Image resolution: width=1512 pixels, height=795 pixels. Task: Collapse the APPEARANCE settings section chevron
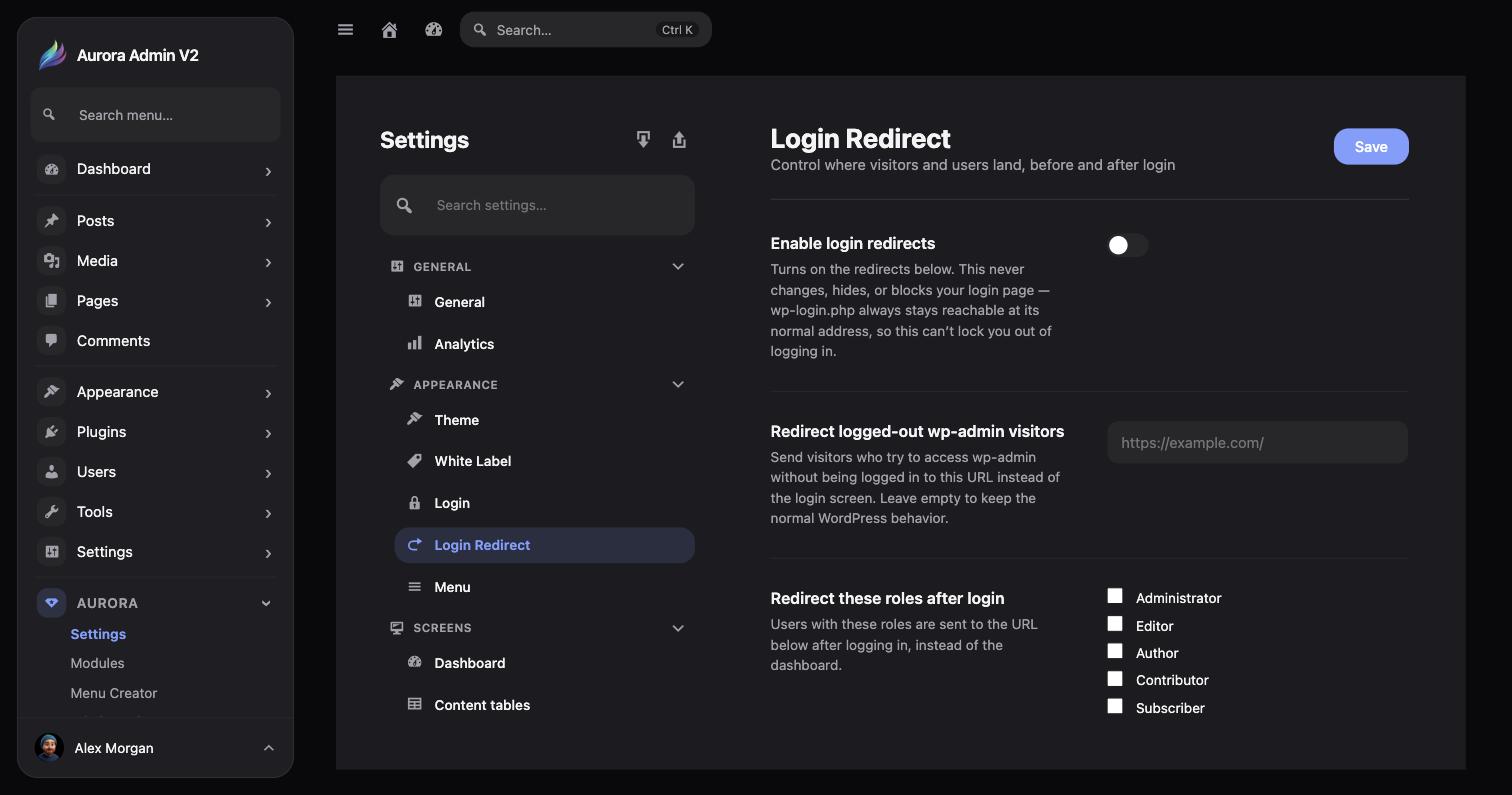678,384
